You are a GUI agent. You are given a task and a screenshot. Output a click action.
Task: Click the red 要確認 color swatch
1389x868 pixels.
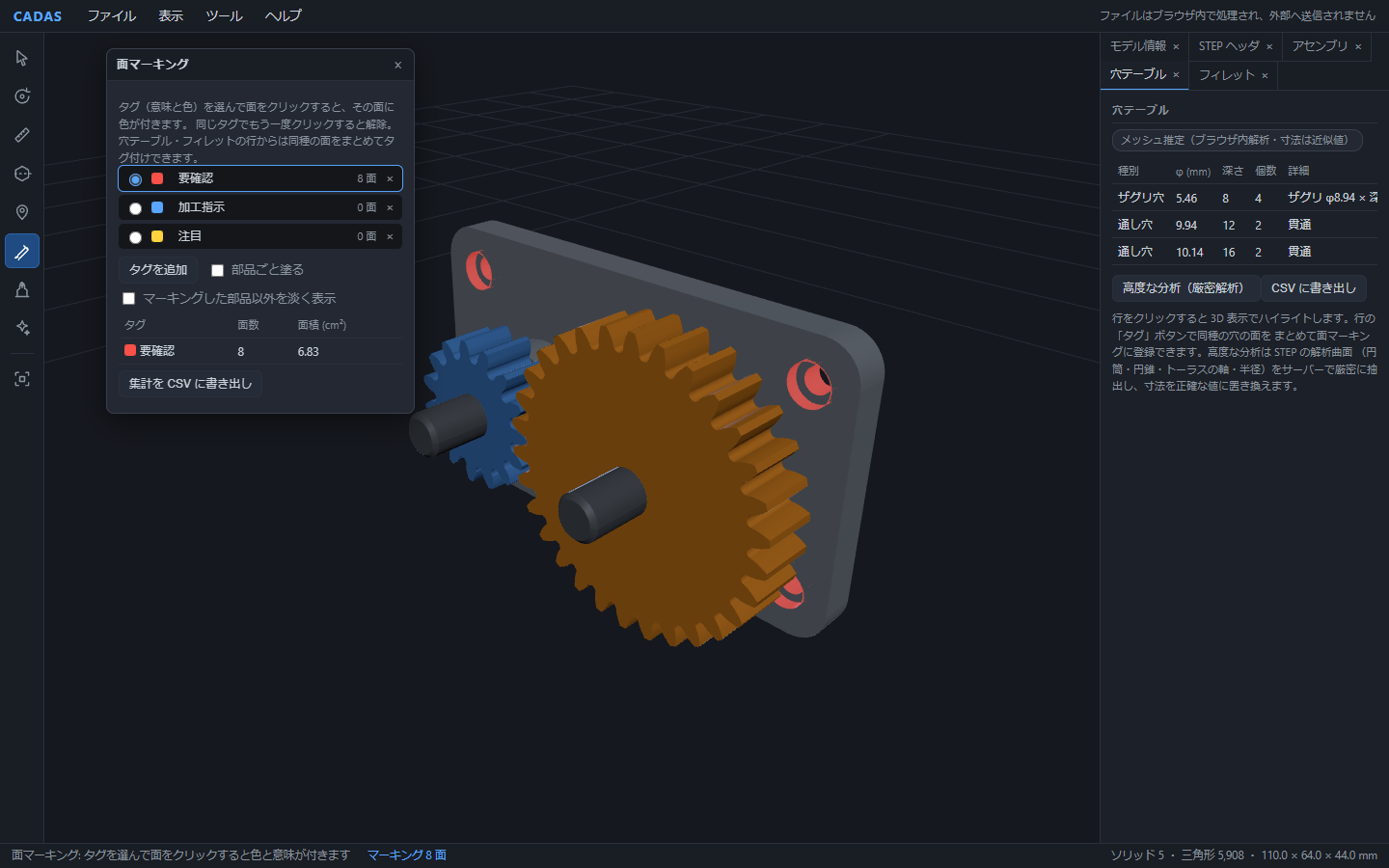[157, 178]
